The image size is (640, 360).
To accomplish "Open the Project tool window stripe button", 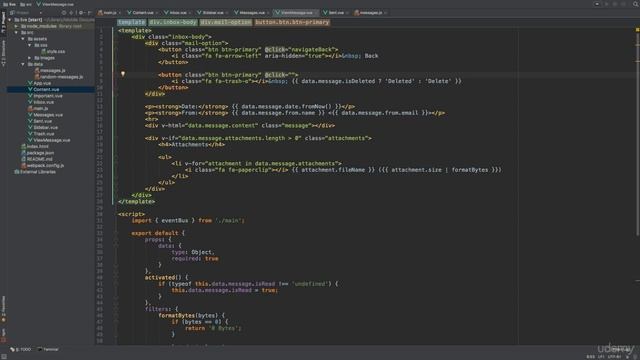I will pos(3,22).
